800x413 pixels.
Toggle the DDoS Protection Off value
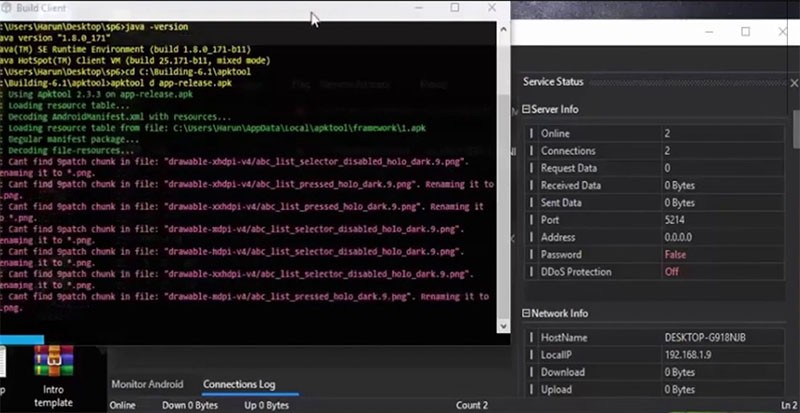click(671, 272)
